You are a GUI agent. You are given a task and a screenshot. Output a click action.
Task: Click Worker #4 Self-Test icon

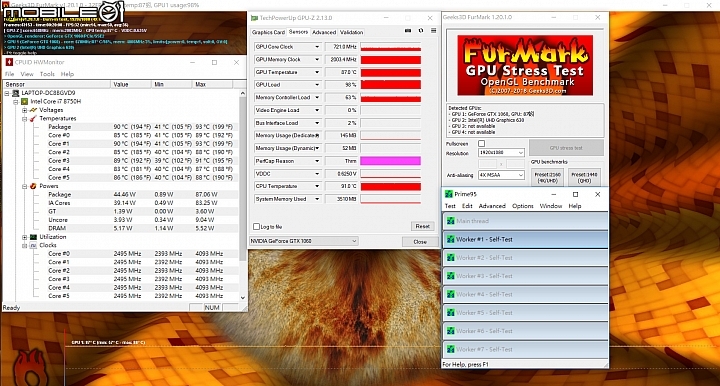pos(450,294)
